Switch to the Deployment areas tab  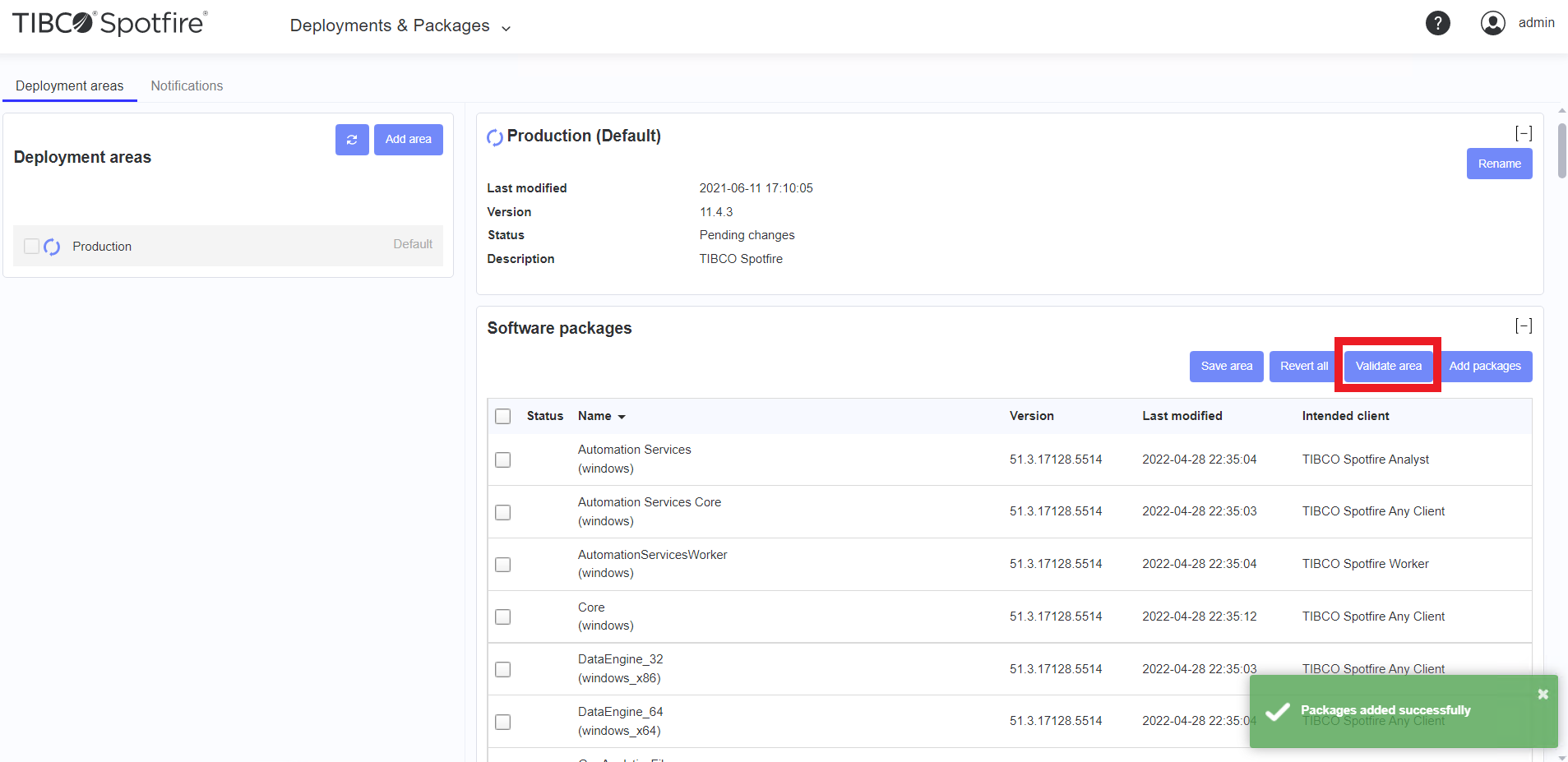tap(70, 85)
